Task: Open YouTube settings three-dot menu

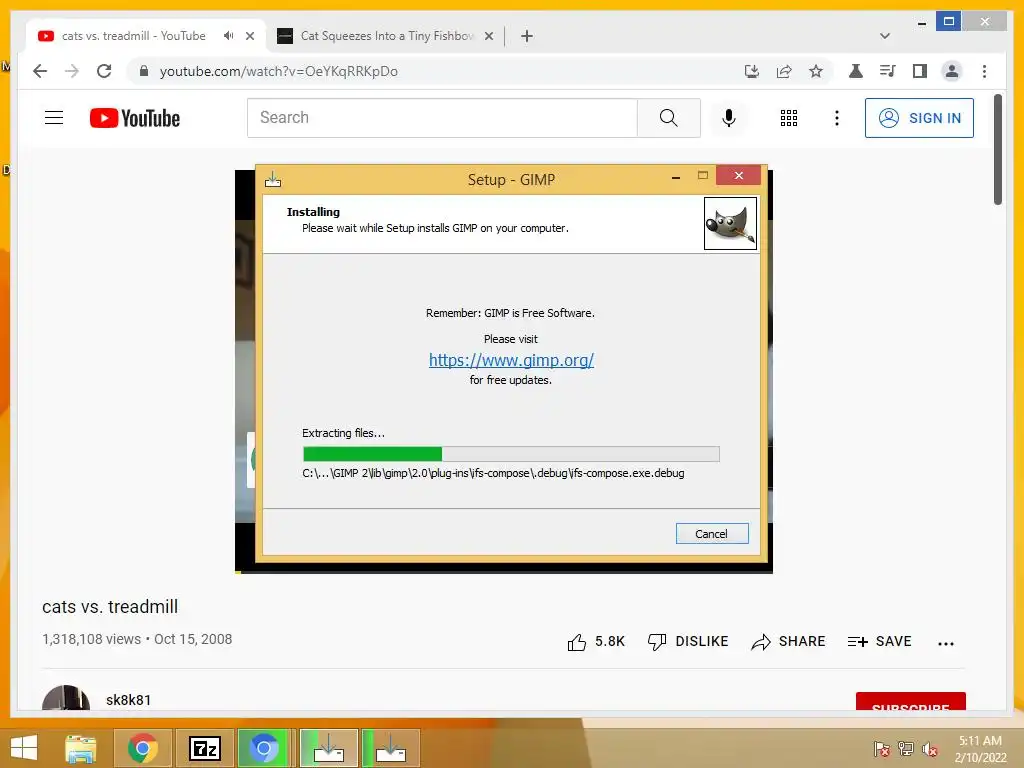Action: (x=837, y=118)
